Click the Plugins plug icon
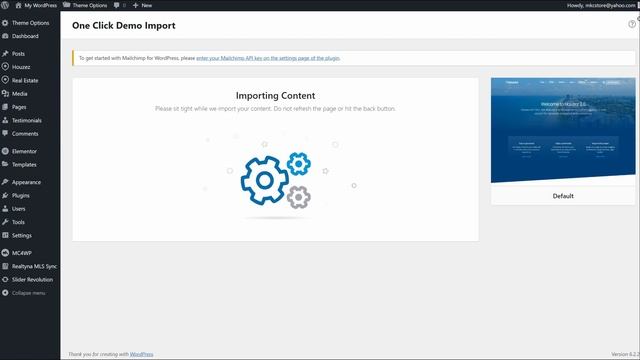 pyautogui.click(x=5, y=195)
